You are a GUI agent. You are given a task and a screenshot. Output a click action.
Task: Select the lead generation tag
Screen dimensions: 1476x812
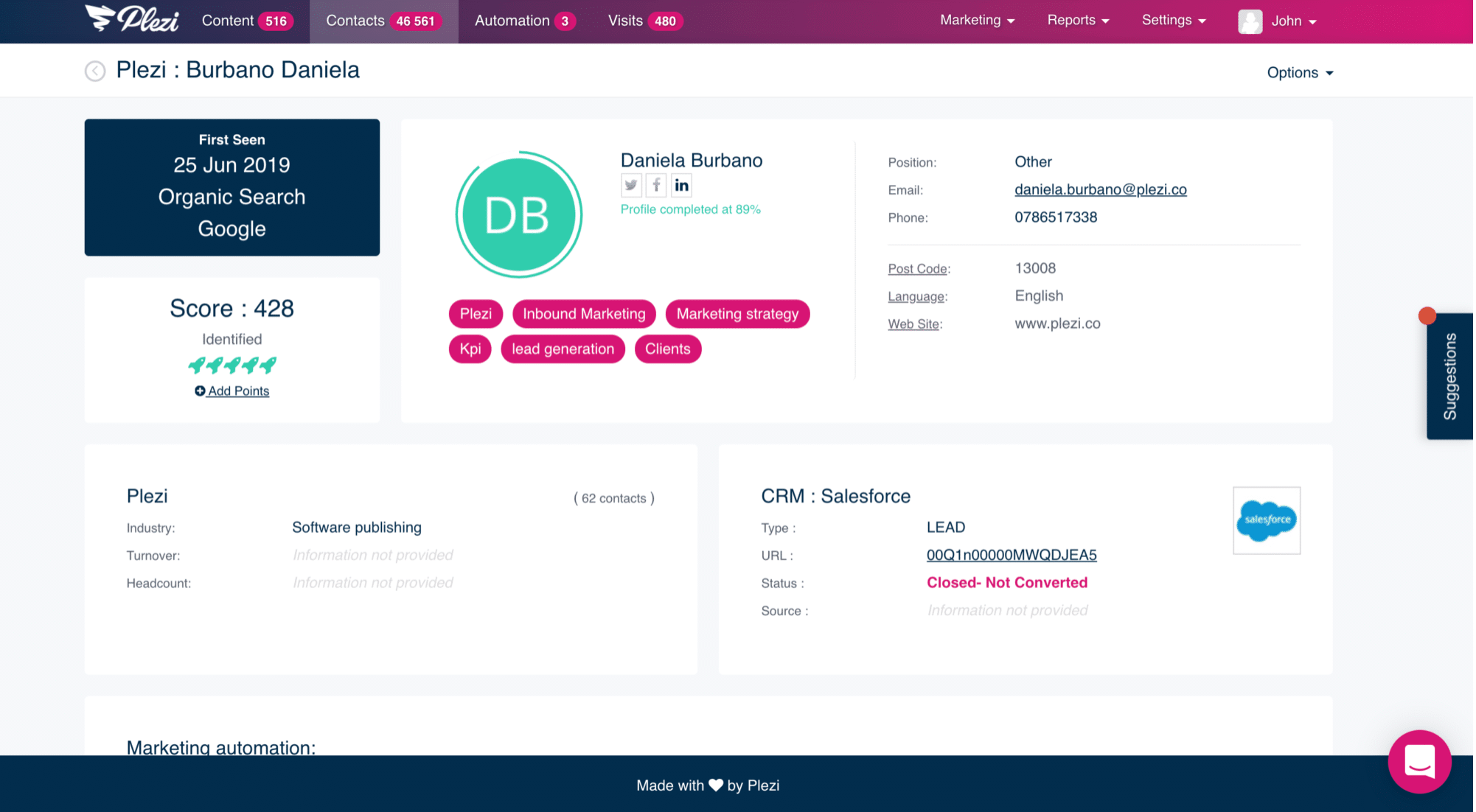pos(563,349)
